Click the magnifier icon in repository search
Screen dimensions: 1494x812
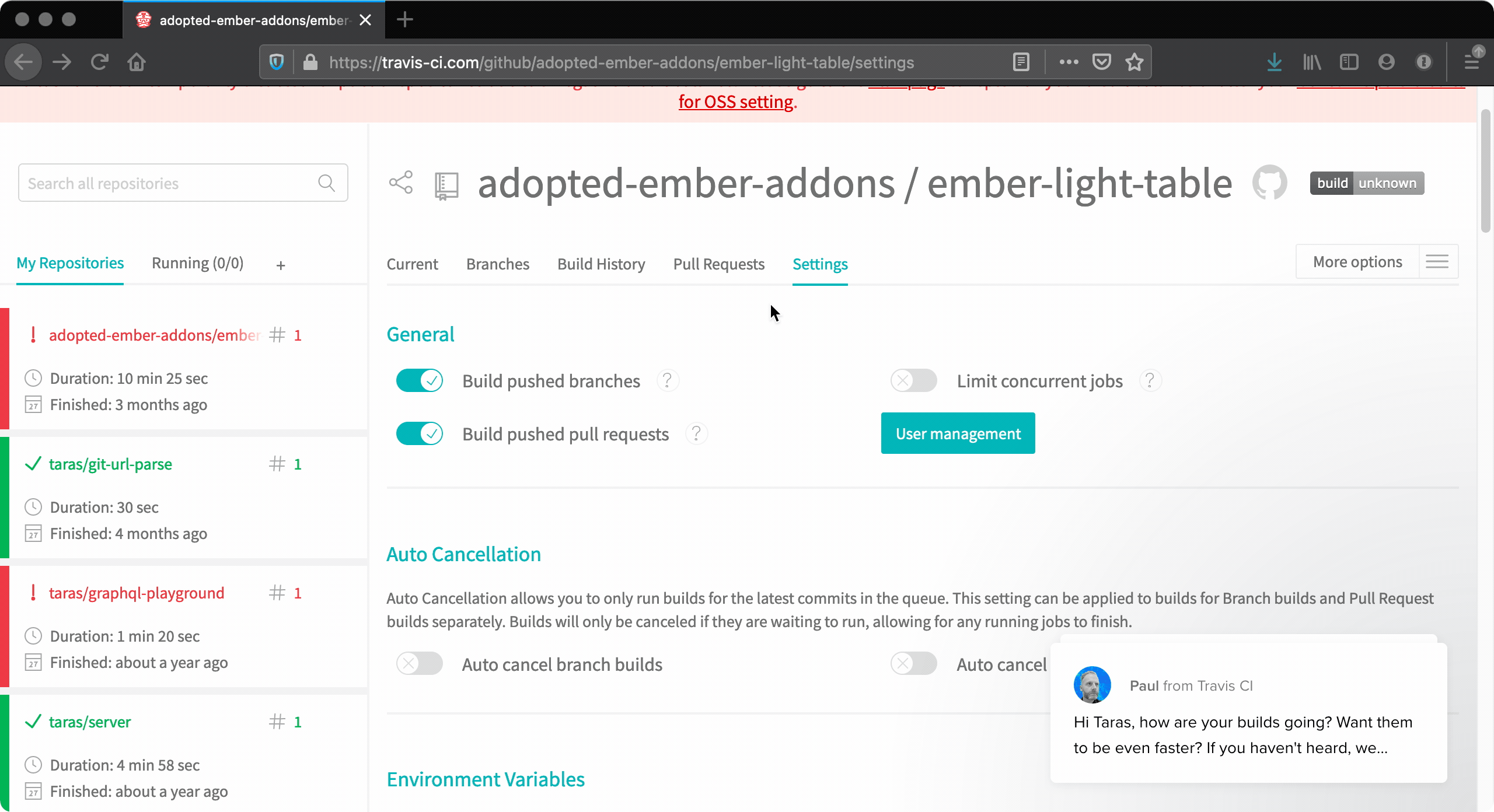click(326, 183)
